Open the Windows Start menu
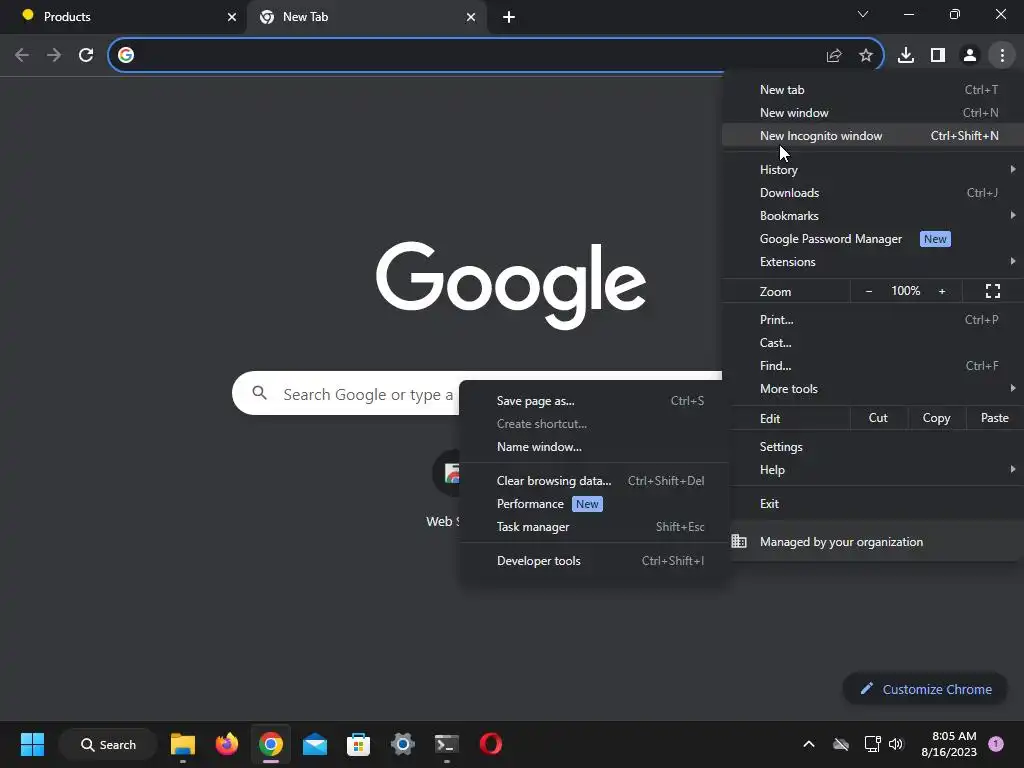The image size is (1024, 768). pyautogui.click(x=32, y=744)
